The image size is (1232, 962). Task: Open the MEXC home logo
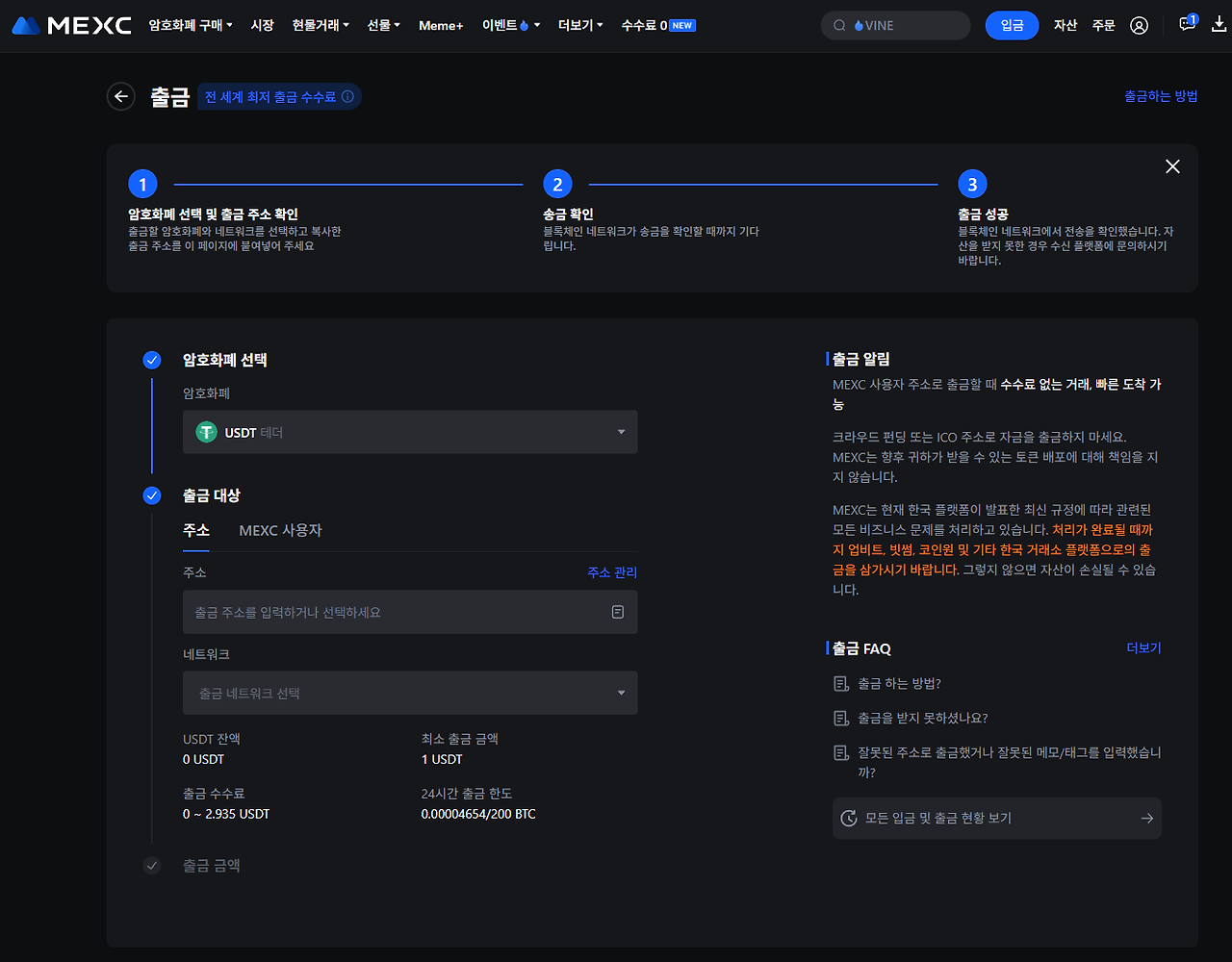click(x=71, y=26)
